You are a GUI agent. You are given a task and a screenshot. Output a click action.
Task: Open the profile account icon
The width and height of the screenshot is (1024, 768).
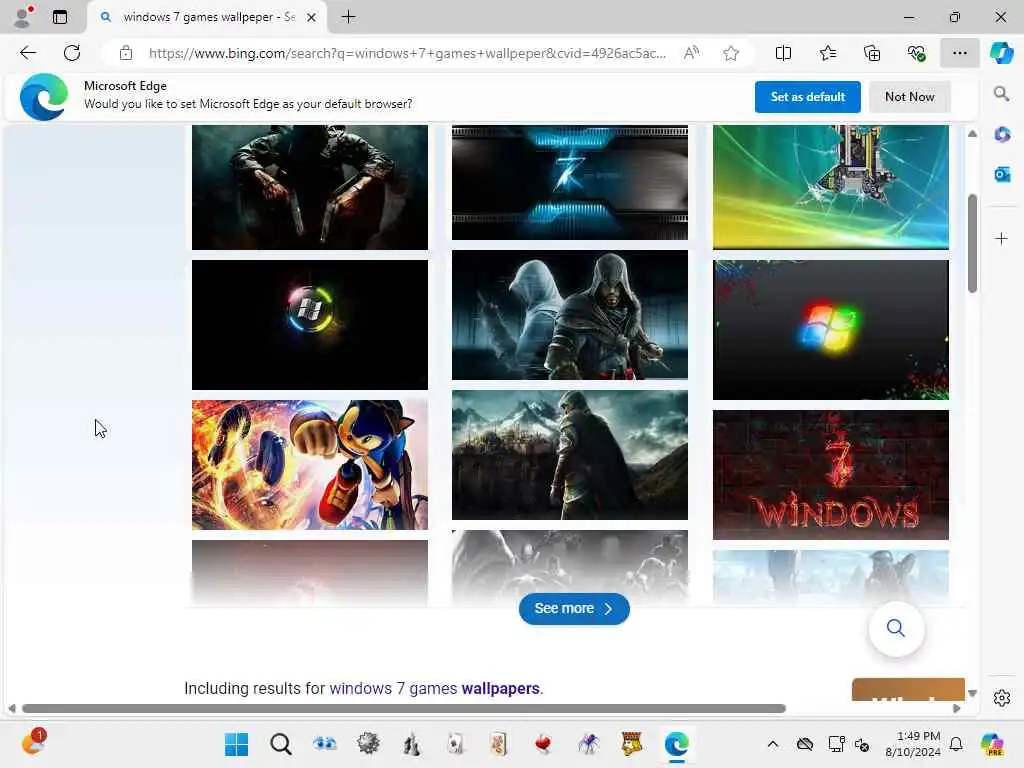(24, 17)
